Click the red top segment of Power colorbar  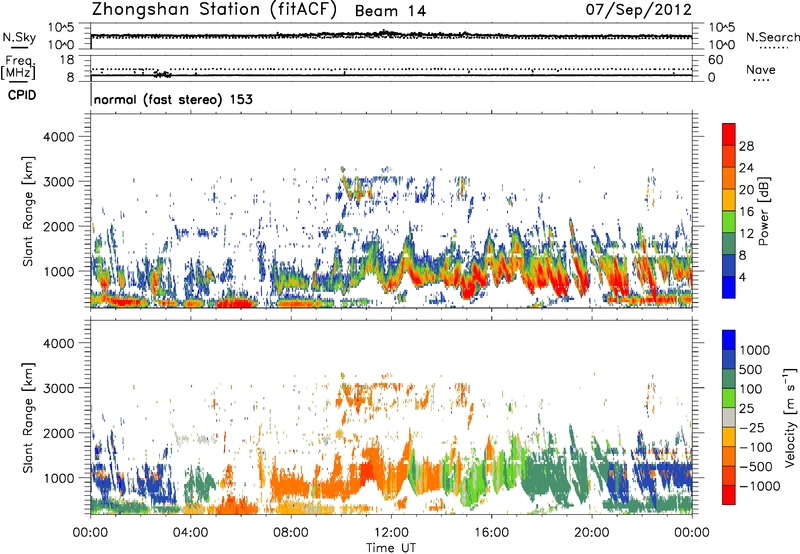click(729, 134)
